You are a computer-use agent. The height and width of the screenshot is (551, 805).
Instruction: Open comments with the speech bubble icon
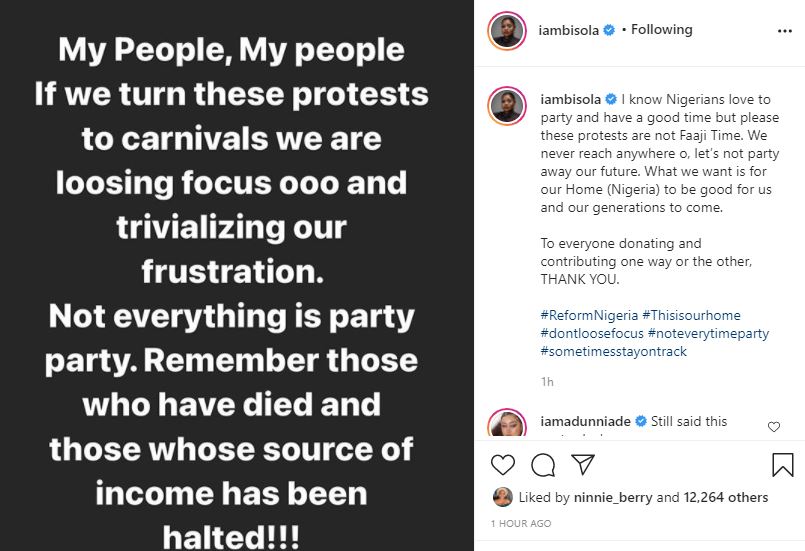[x=543, y=464]
